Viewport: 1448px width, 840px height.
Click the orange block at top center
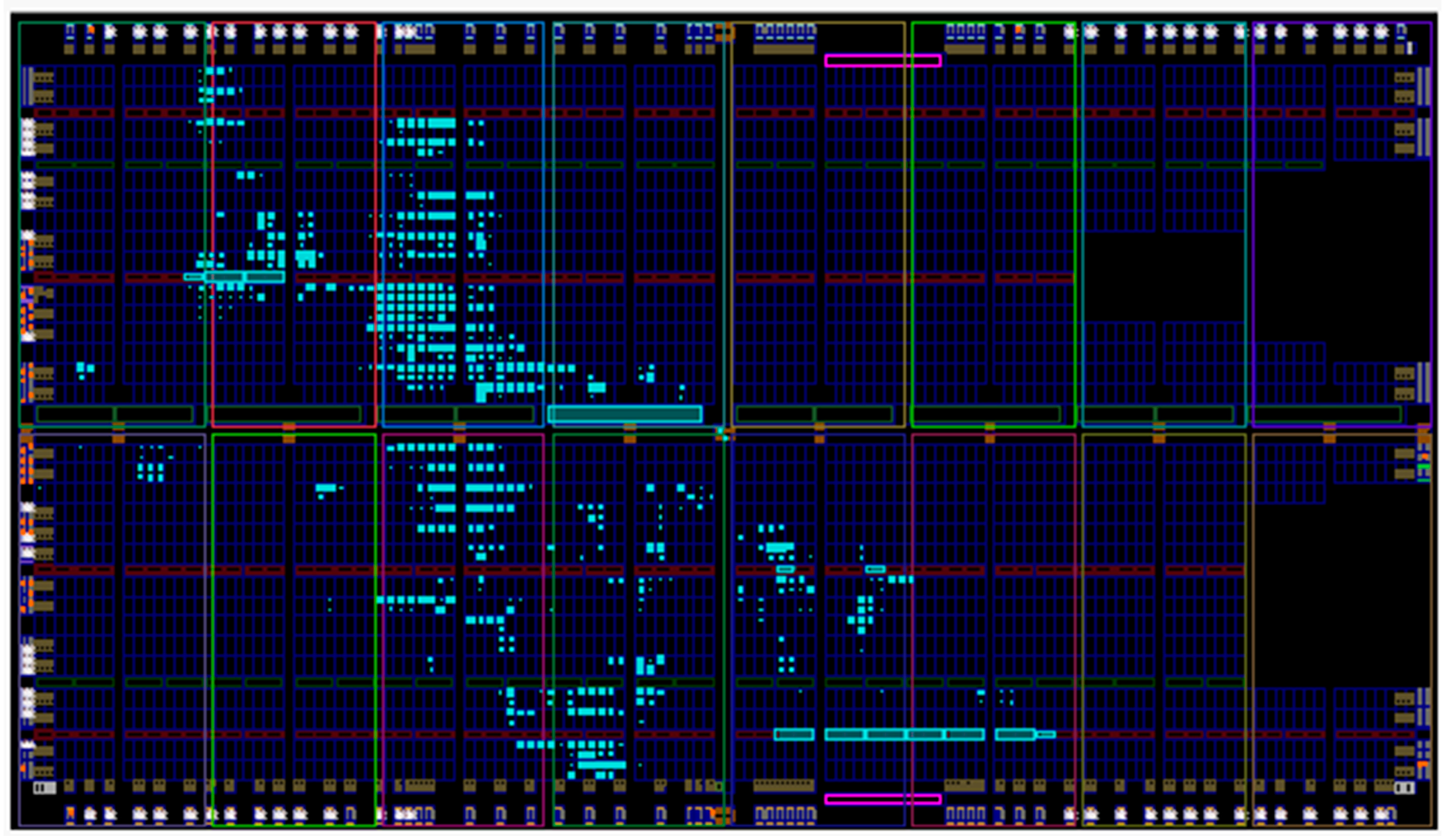pyautogui.click(x=725, y=32)
